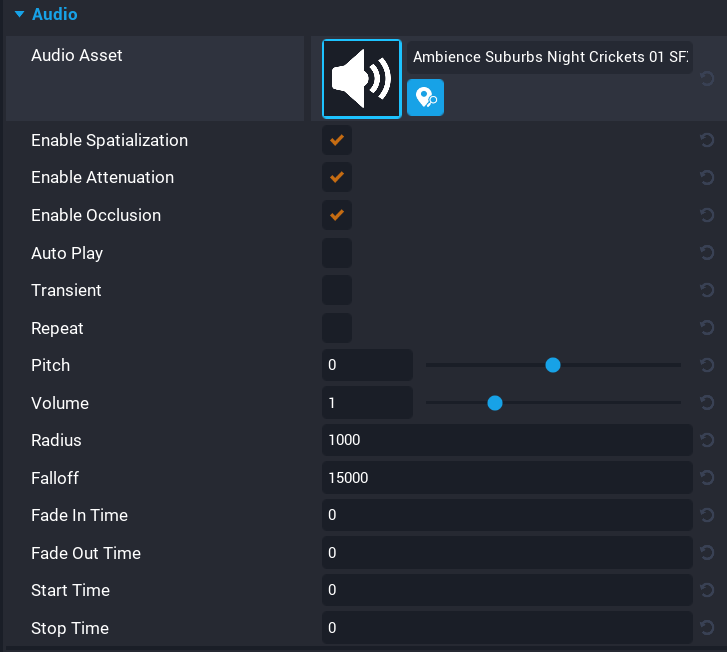
Task: Collapse the Audio section
Action: click(x=19, y=15)
